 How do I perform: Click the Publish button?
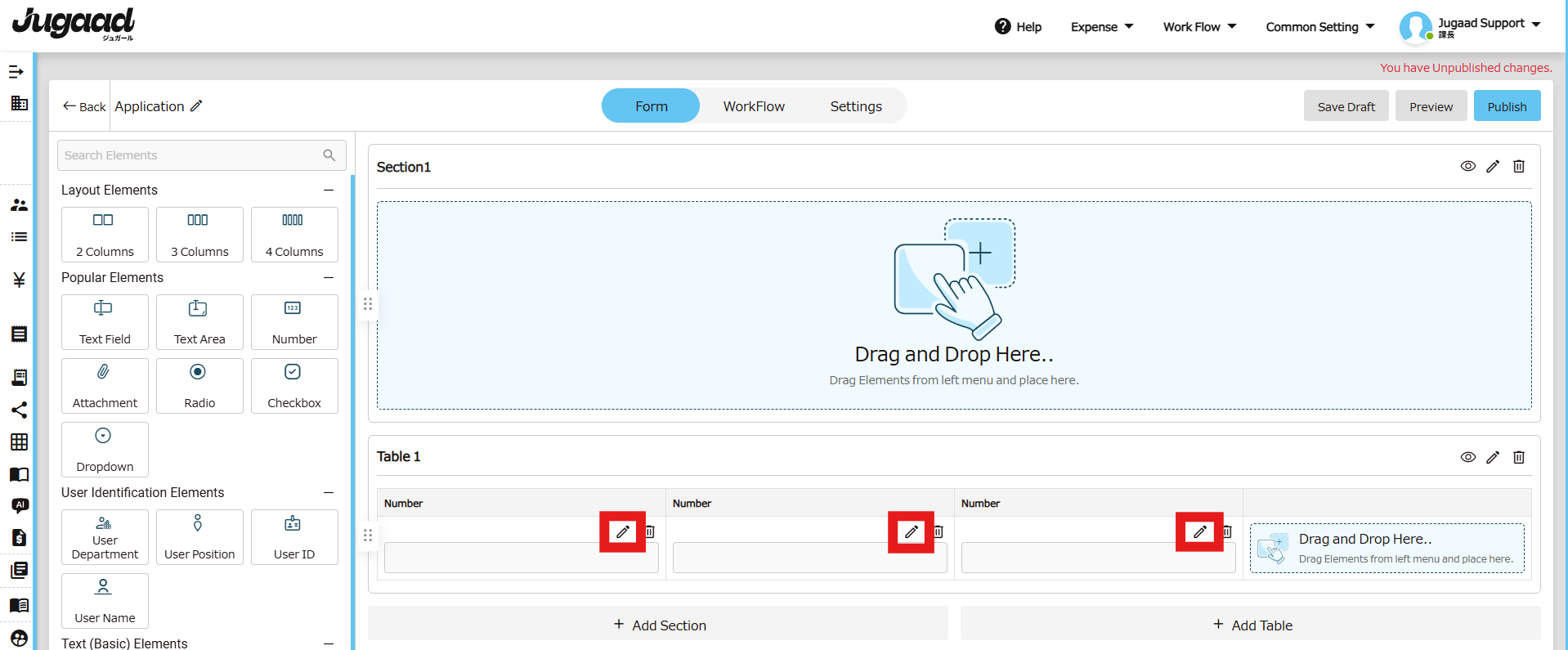[x=1506, y=106]
